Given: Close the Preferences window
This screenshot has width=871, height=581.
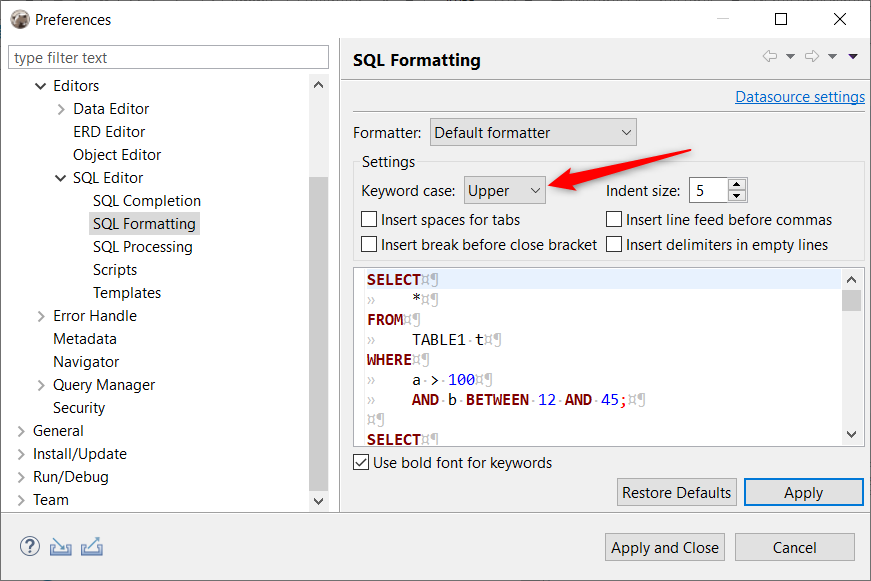Looking at the screenshot, I should tap(840, 19).
